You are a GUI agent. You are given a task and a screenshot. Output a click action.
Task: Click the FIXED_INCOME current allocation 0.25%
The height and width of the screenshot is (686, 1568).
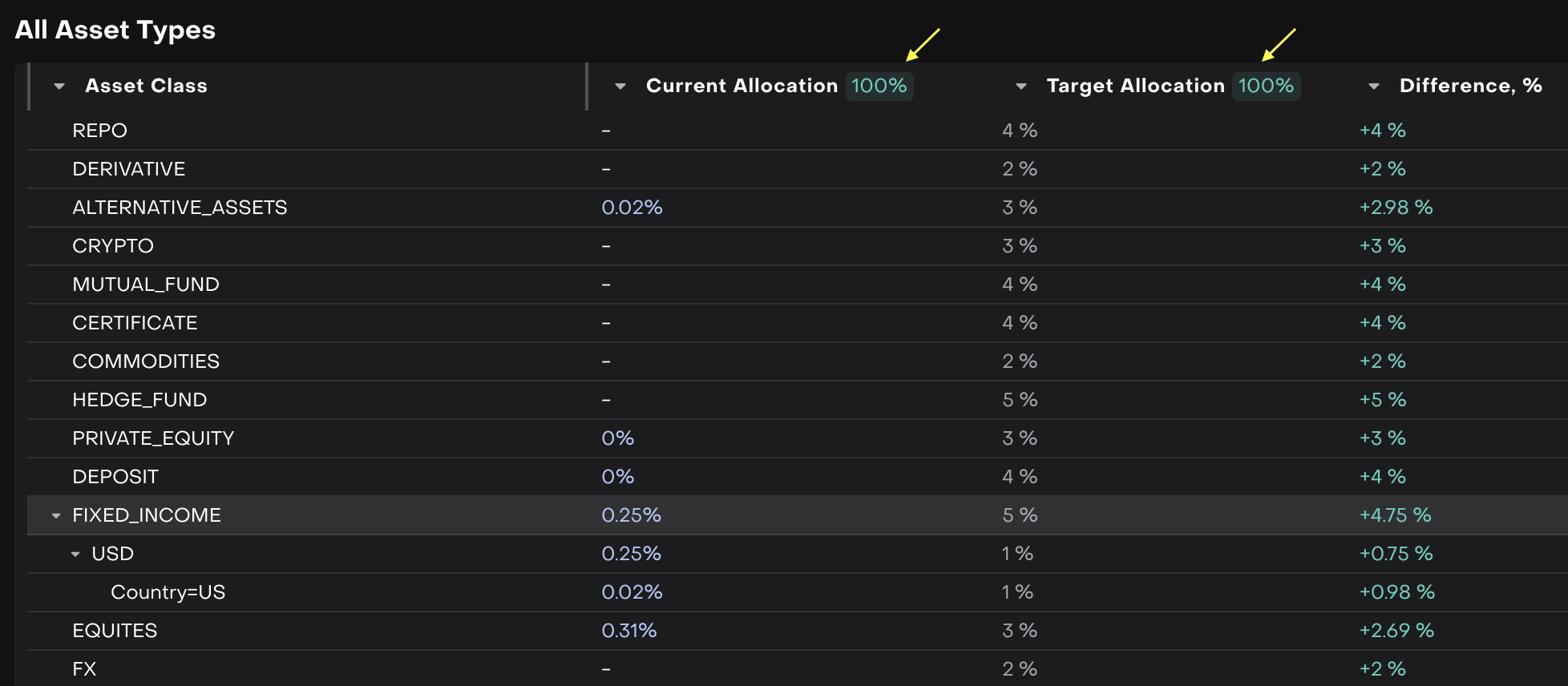631,515
